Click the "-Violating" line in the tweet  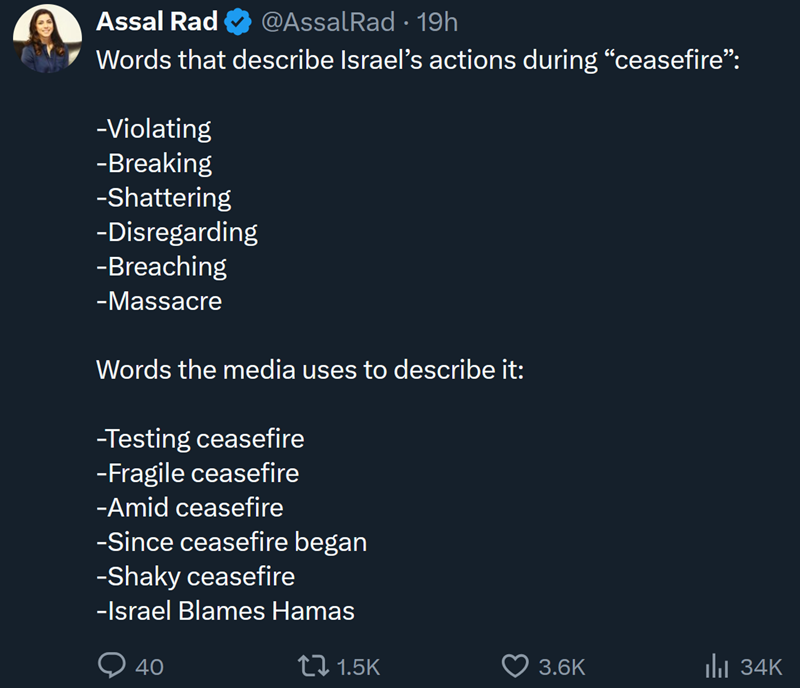[x=154, y=128]
